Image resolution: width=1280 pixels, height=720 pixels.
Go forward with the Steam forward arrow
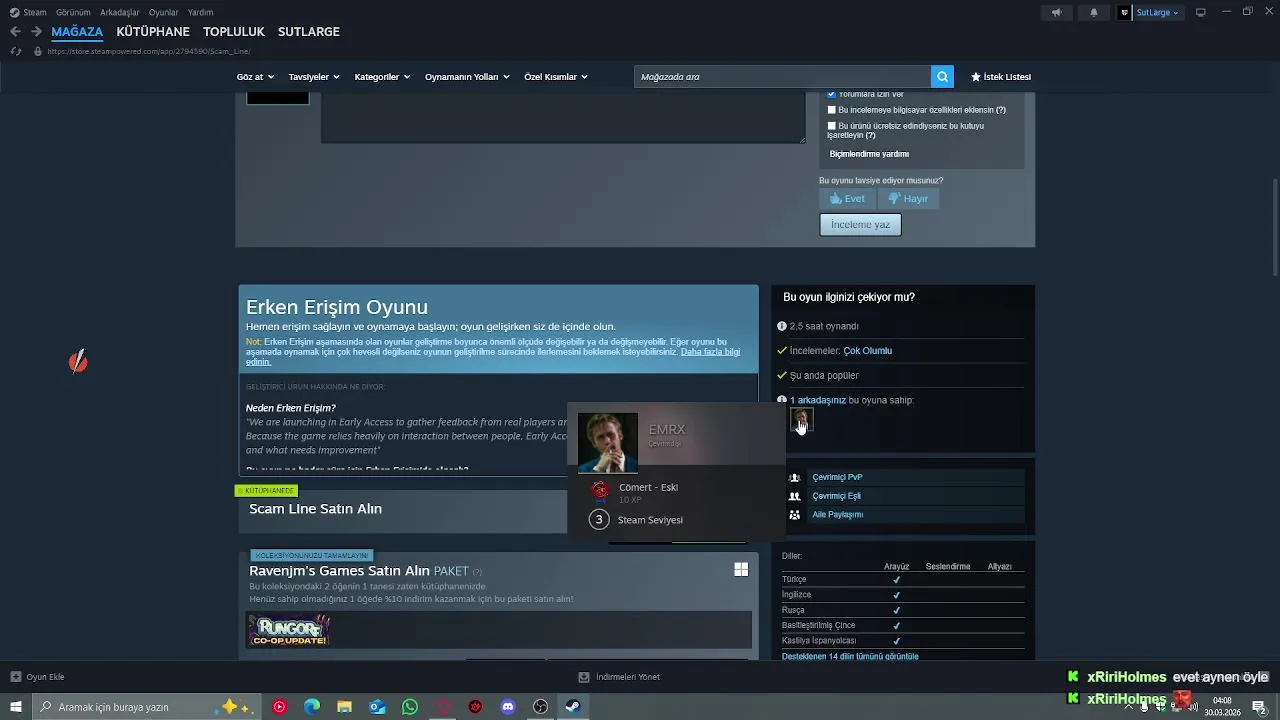(x=36, y=31)
